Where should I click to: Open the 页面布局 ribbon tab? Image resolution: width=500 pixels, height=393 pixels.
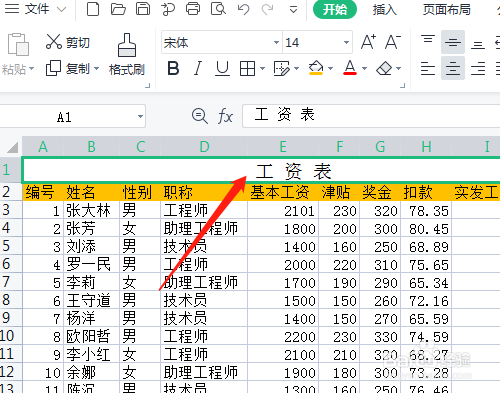[x=447, y=9]
